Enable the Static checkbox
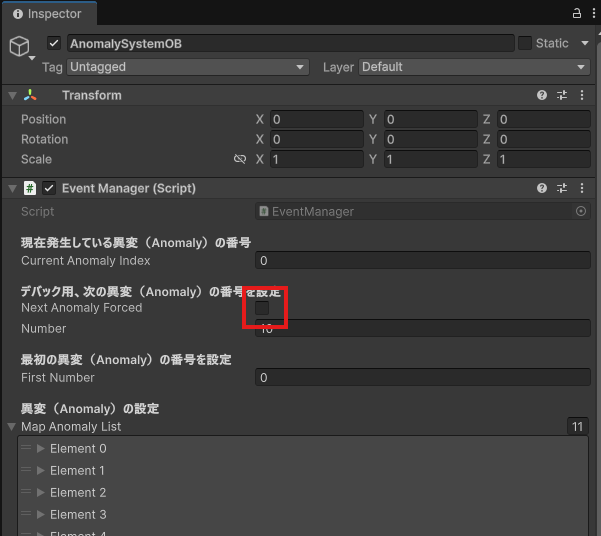Screen dimensions: 601x536 pyautogui.click(x=525, y=43)
